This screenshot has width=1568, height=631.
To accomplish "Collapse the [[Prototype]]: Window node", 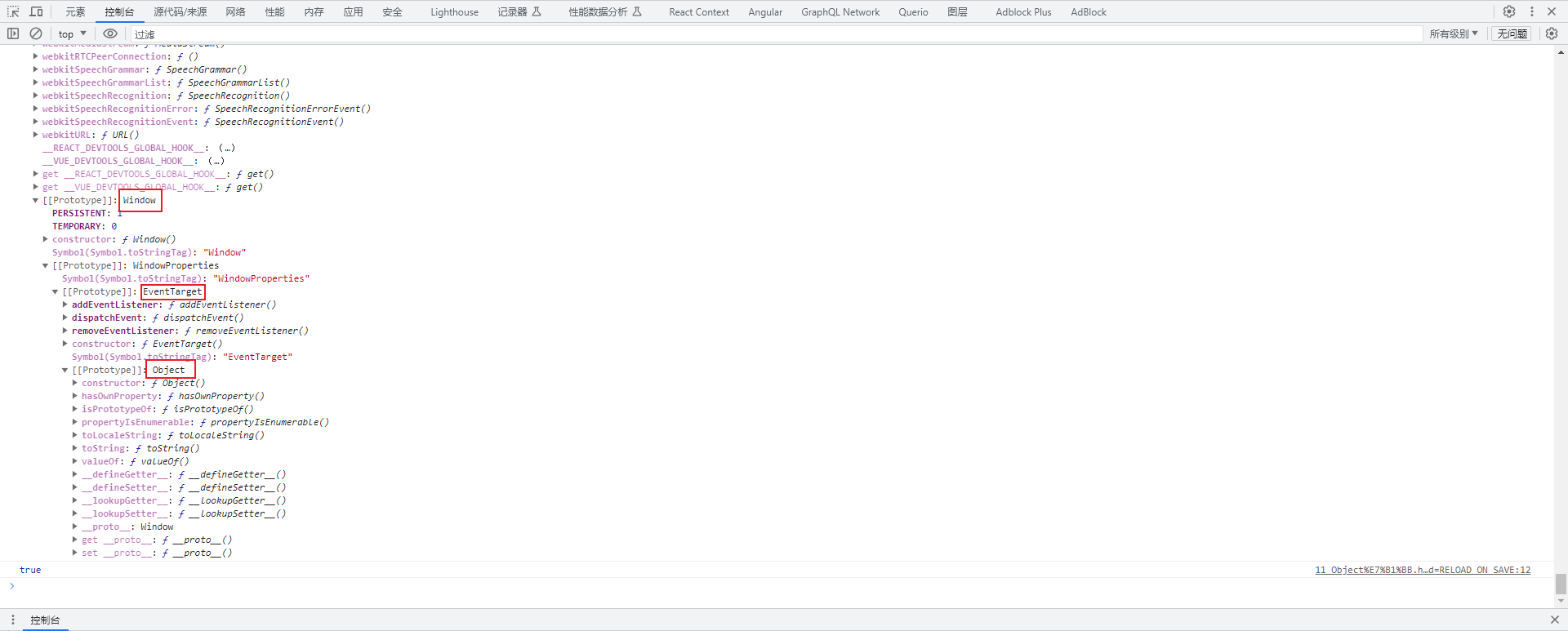I will 36,200.
